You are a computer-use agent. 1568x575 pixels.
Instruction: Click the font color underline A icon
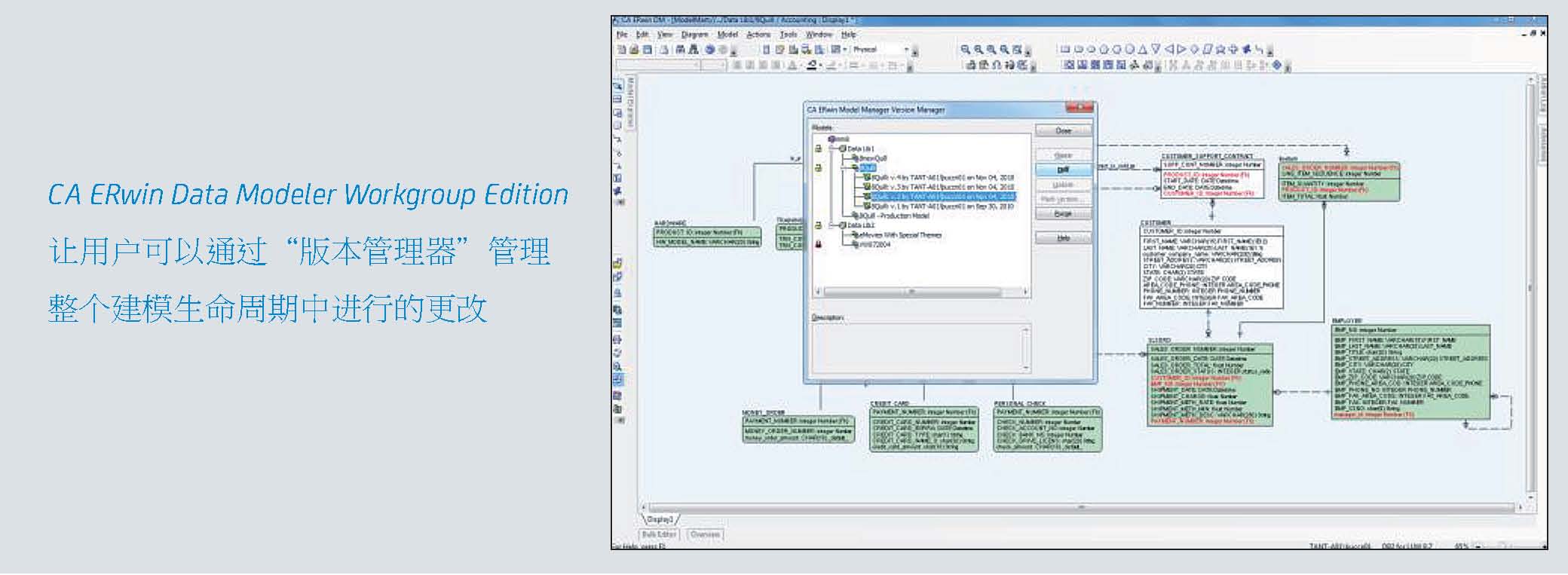792,65
